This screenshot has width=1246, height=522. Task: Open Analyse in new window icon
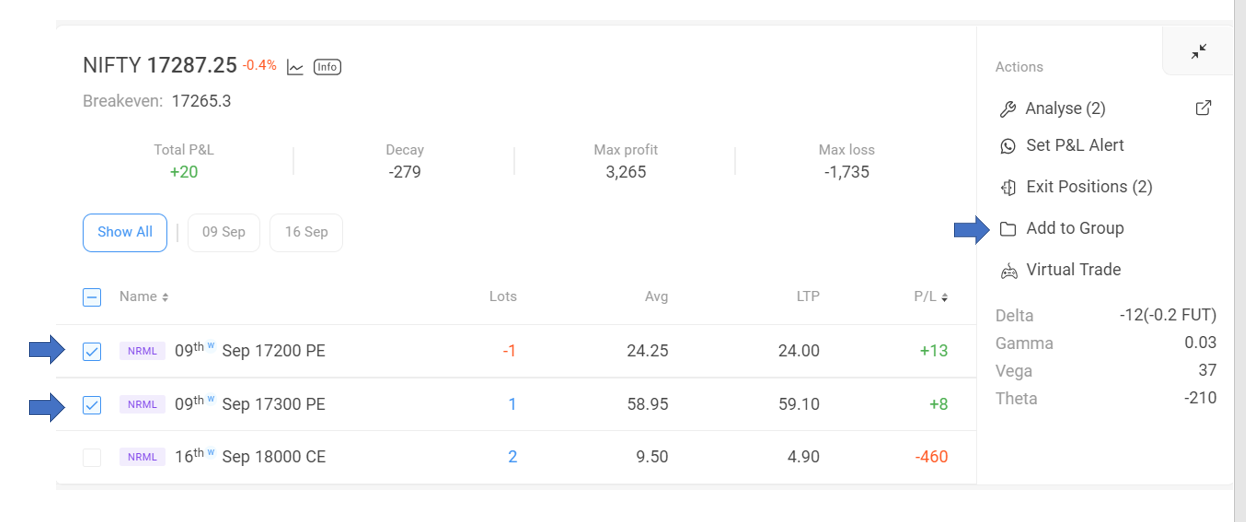tap(1204, 108)
